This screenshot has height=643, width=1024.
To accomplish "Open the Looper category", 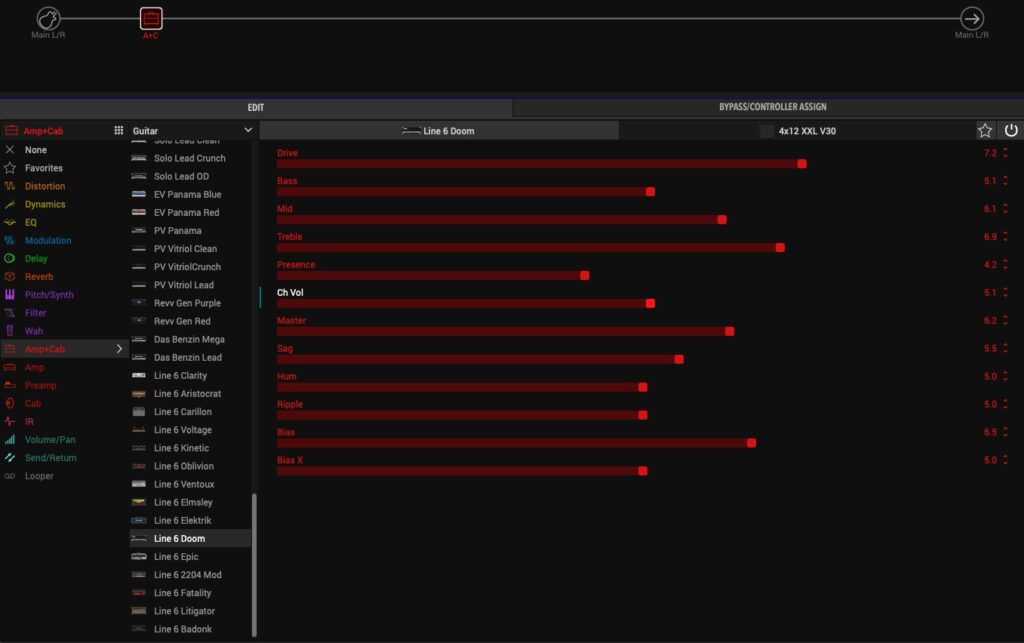I will pos(39,476).
